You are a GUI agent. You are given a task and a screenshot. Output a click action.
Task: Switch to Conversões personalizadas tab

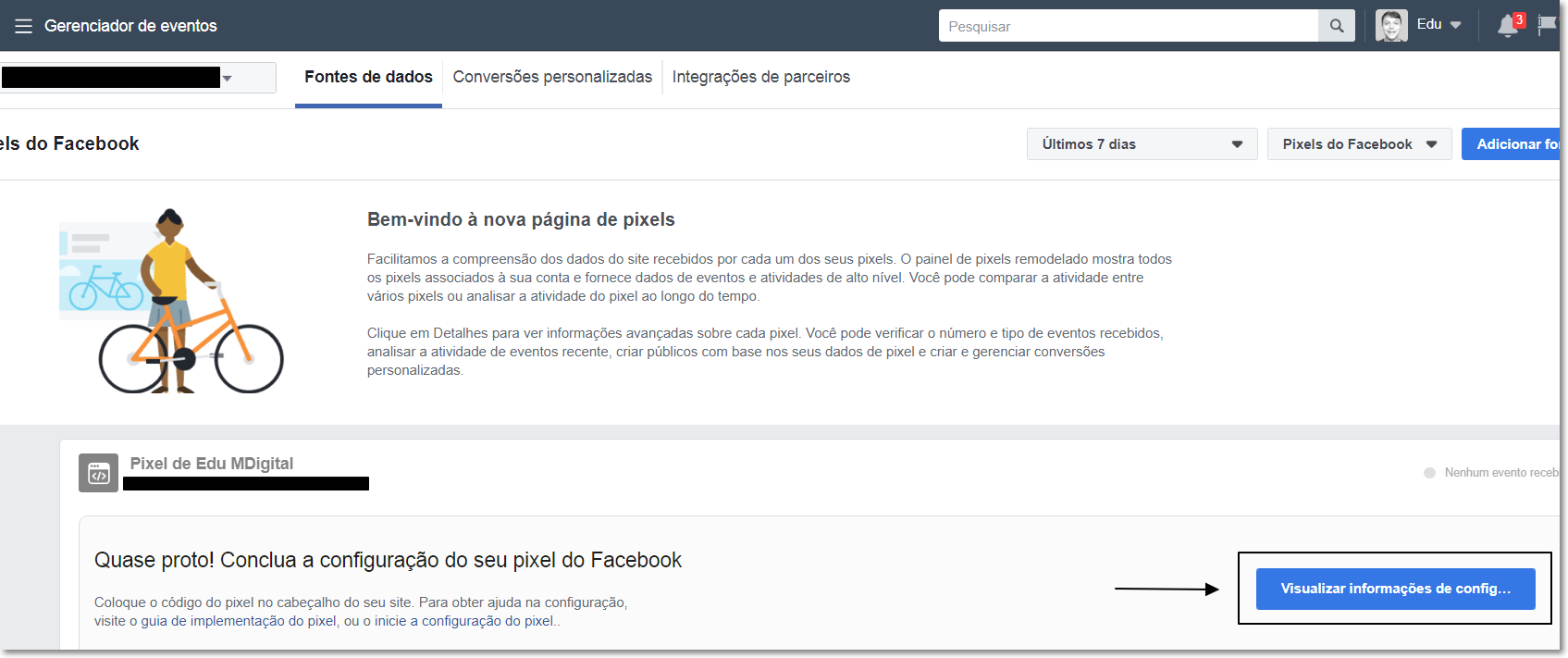[x=552, y=78]
